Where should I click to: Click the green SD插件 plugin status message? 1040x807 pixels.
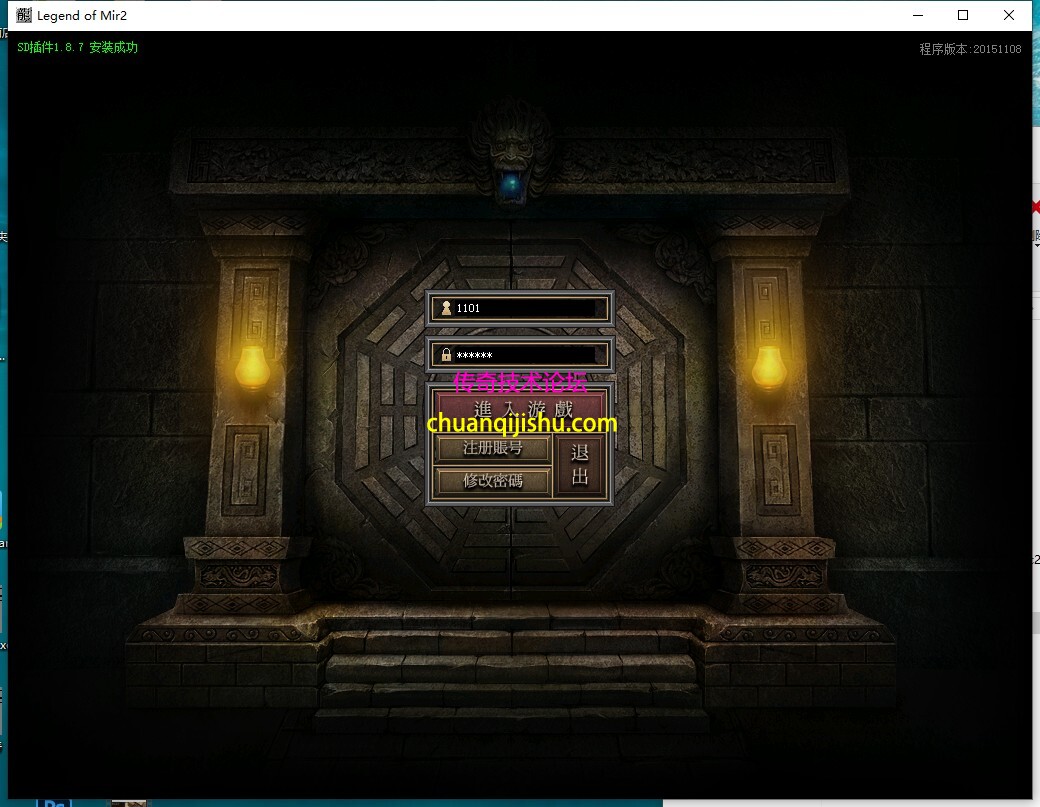pos(78,48)
